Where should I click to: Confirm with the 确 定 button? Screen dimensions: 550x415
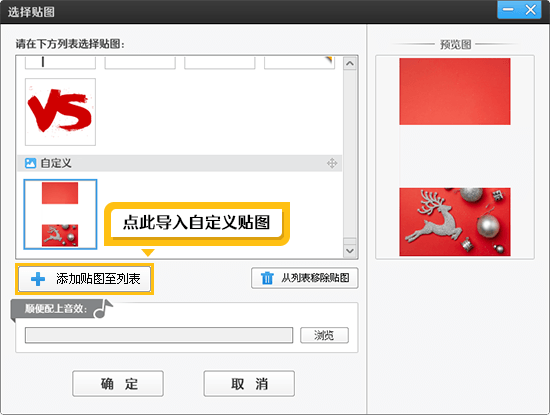point(118,383)
